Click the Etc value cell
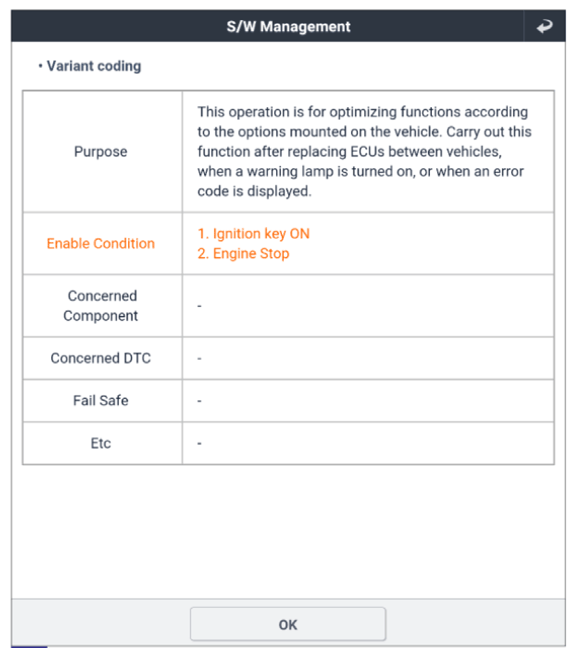576x657 pixels. pyautogui.click(x=368, y=443)
